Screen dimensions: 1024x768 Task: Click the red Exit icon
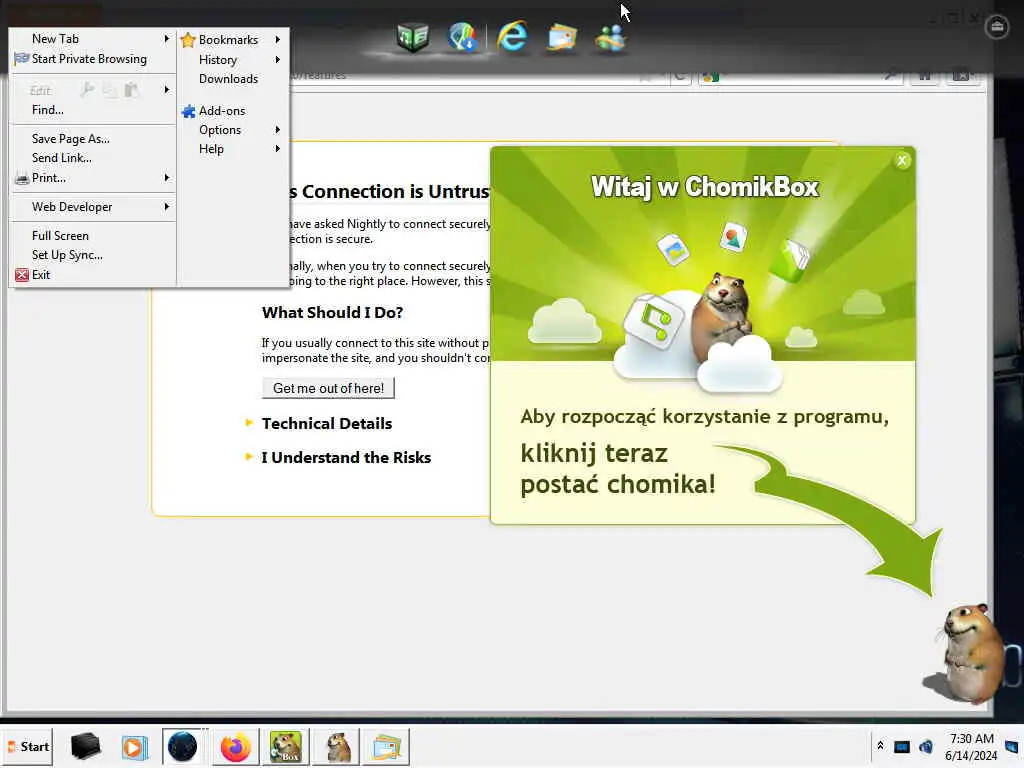pyautogui.click(x=22, y=275)
